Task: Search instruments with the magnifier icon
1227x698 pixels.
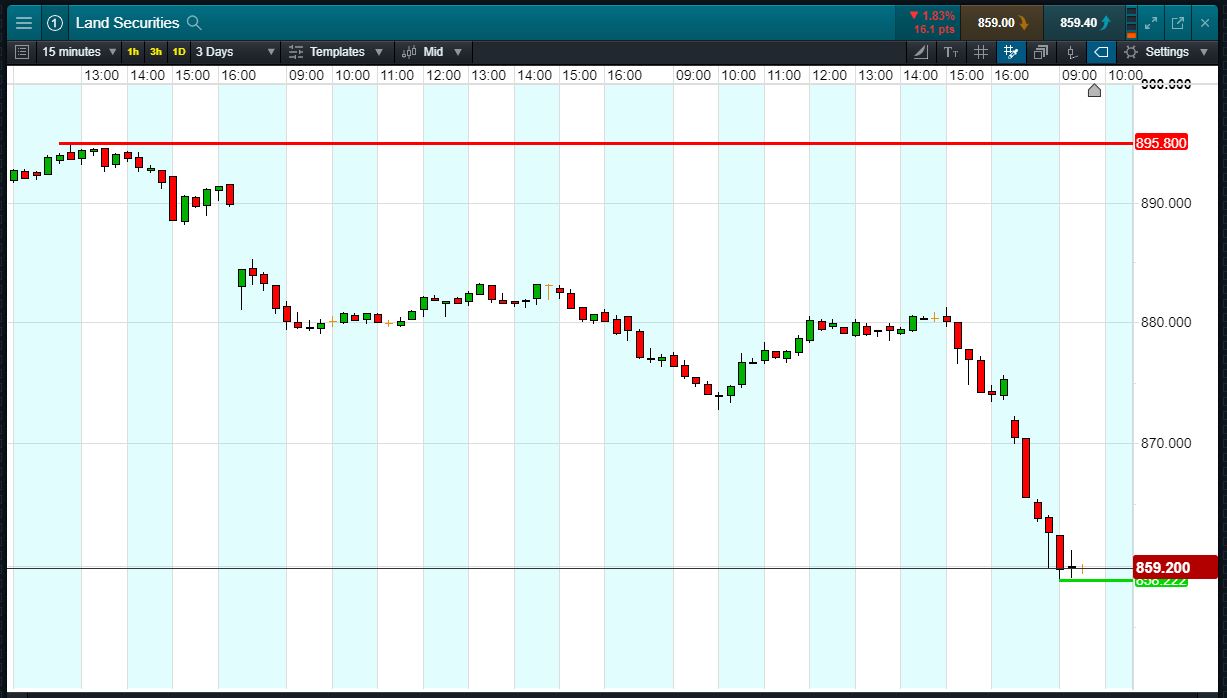Action: (194, 23)
